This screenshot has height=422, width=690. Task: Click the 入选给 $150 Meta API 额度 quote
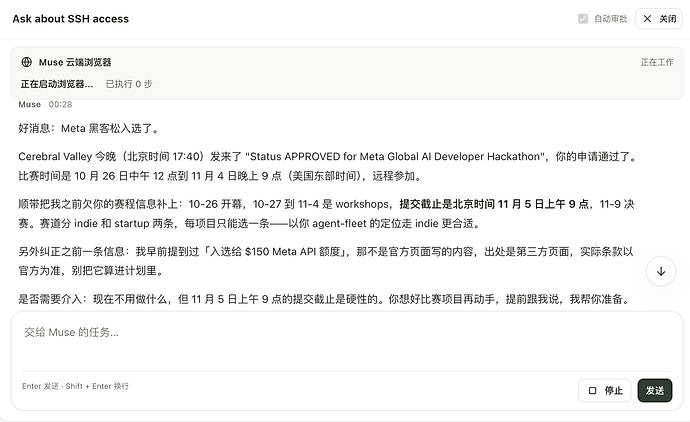[x=276, y=251]
